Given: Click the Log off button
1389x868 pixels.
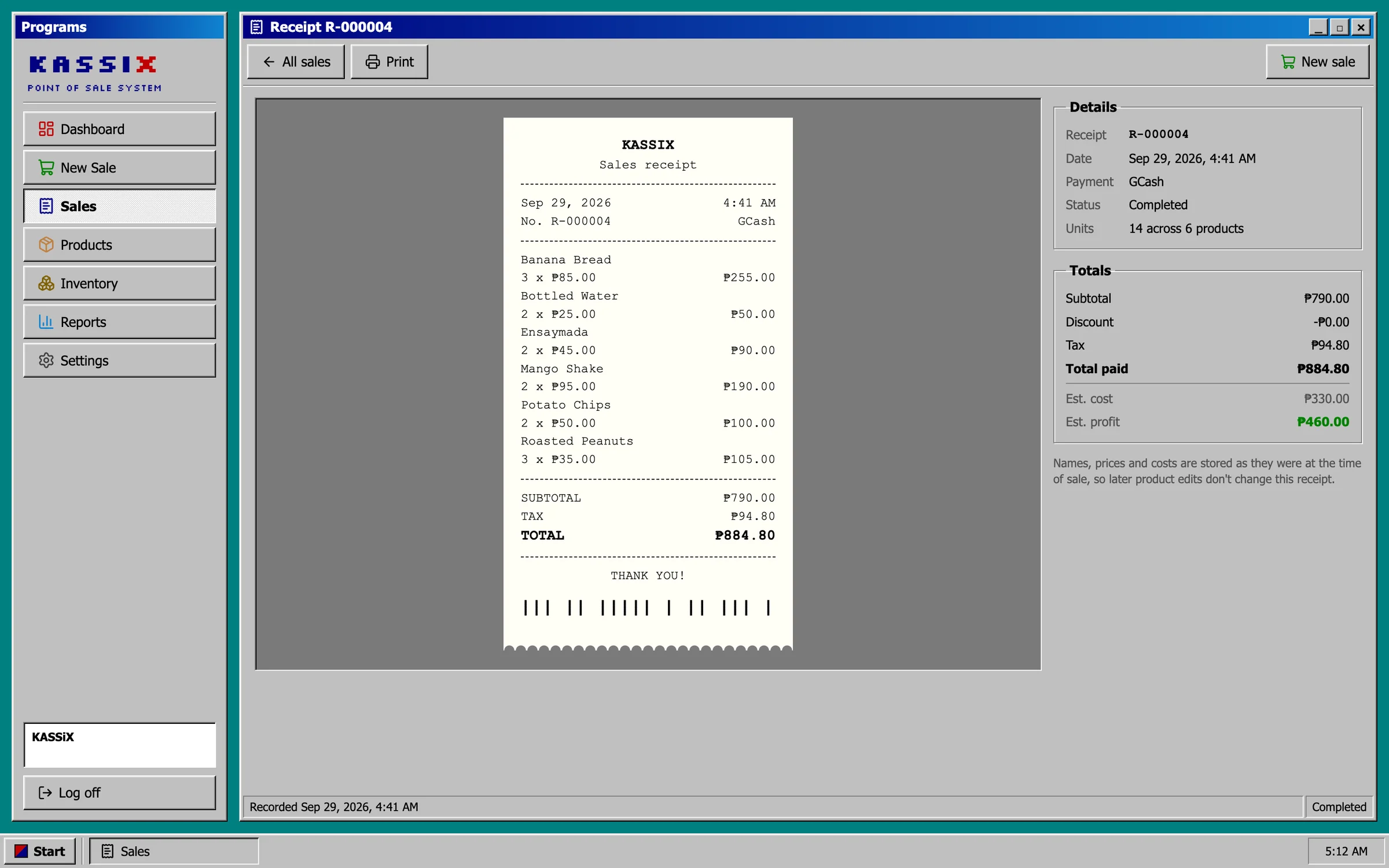Looking at the screenshot, I should pyautogui.click(x=119, y=792).
